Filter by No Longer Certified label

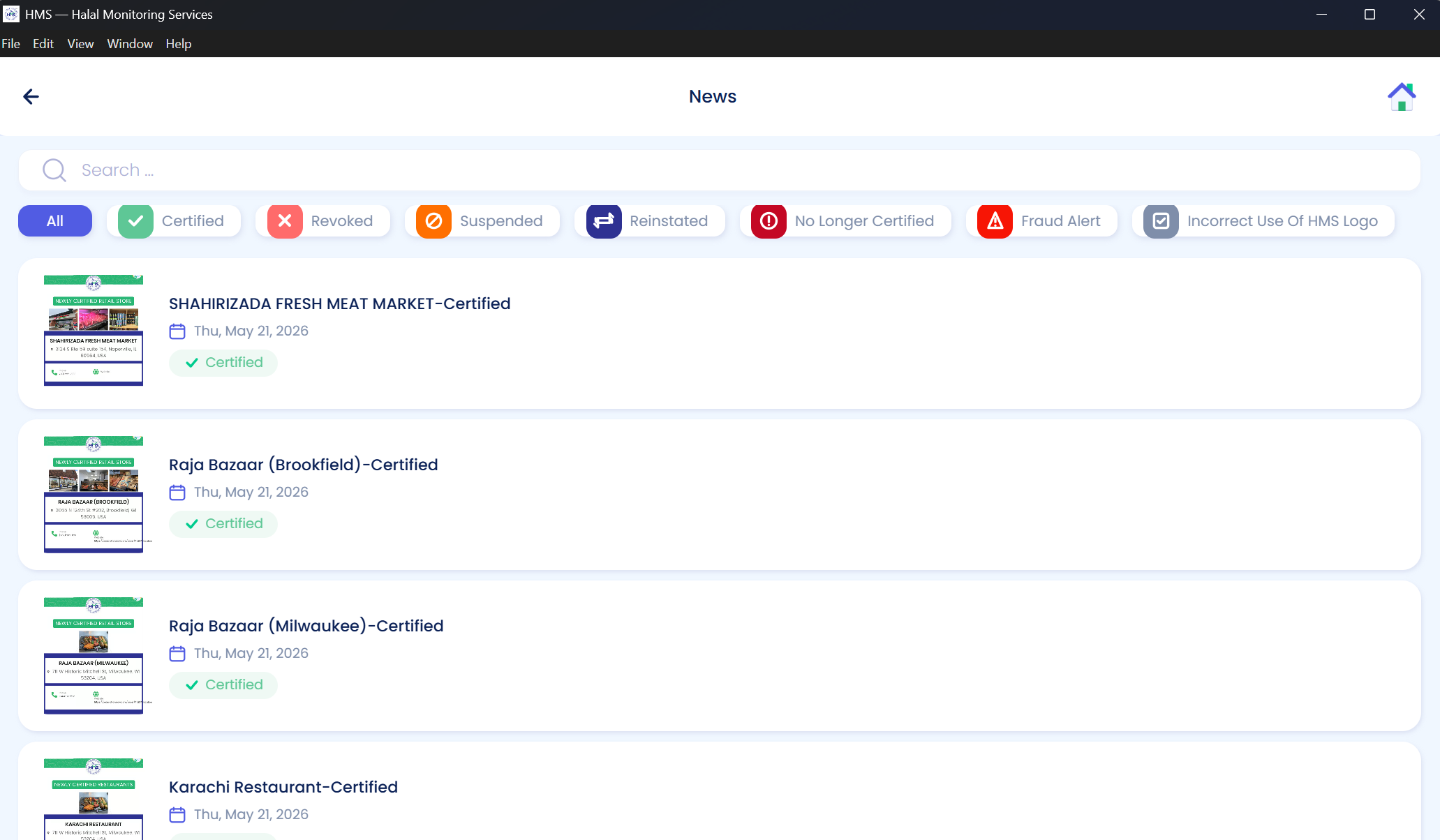click(864, 221)
